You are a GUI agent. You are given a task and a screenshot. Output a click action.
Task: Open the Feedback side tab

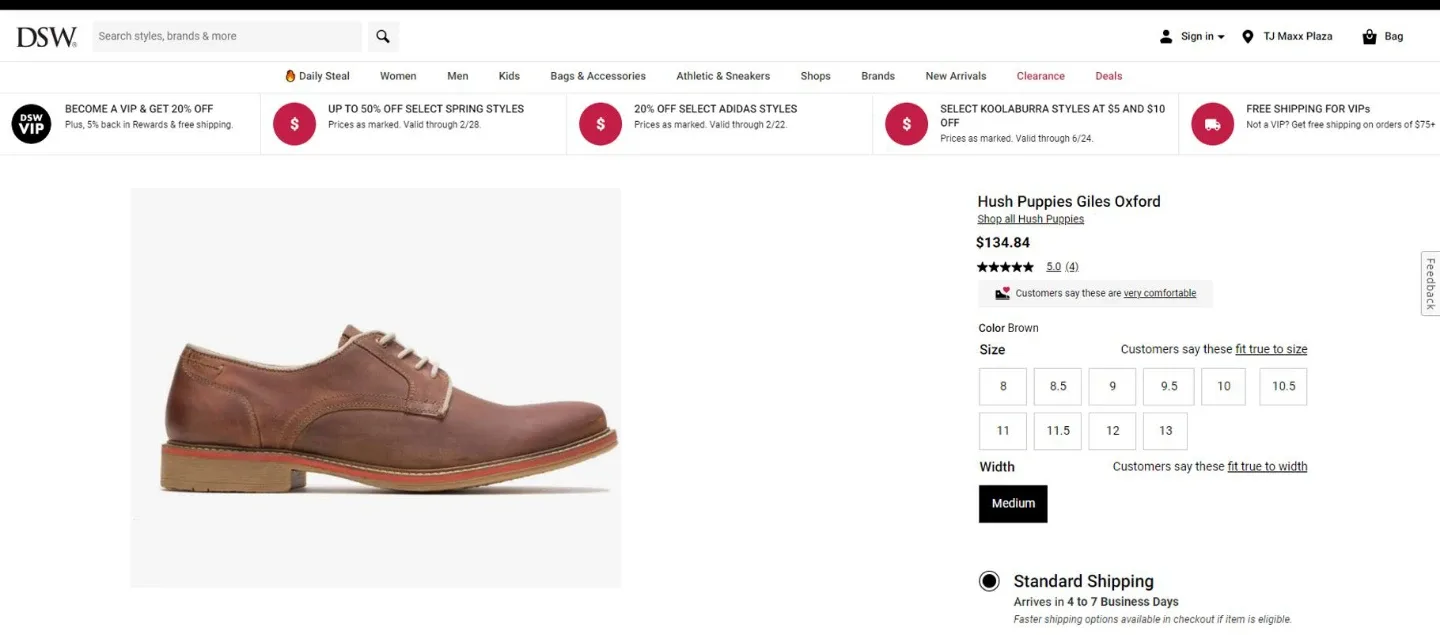click(x=1430, y=284)
